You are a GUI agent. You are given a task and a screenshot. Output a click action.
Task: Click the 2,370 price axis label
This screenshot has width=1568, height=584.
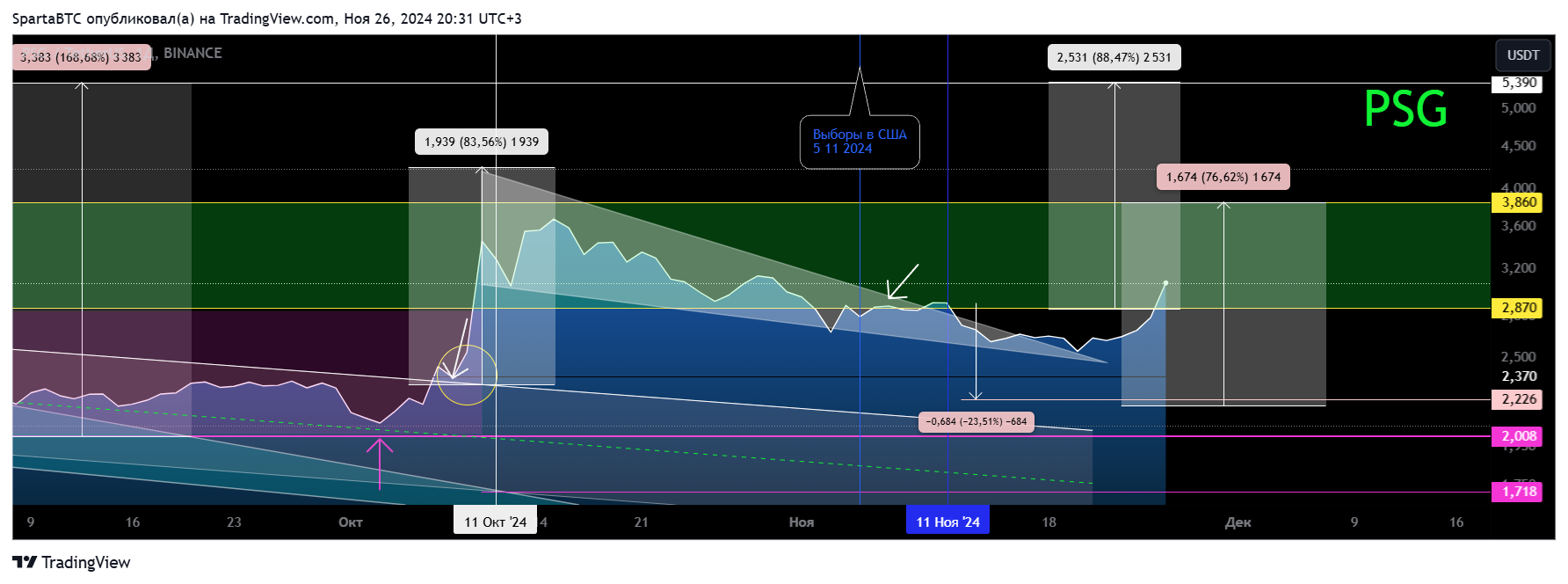(1518, 376)
